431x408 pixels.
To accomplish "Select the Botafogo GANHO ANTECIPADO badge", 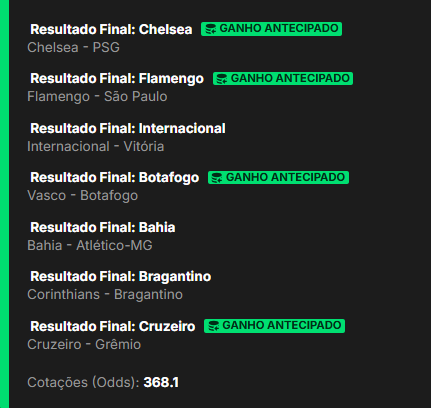I will (x=278, y=178).
